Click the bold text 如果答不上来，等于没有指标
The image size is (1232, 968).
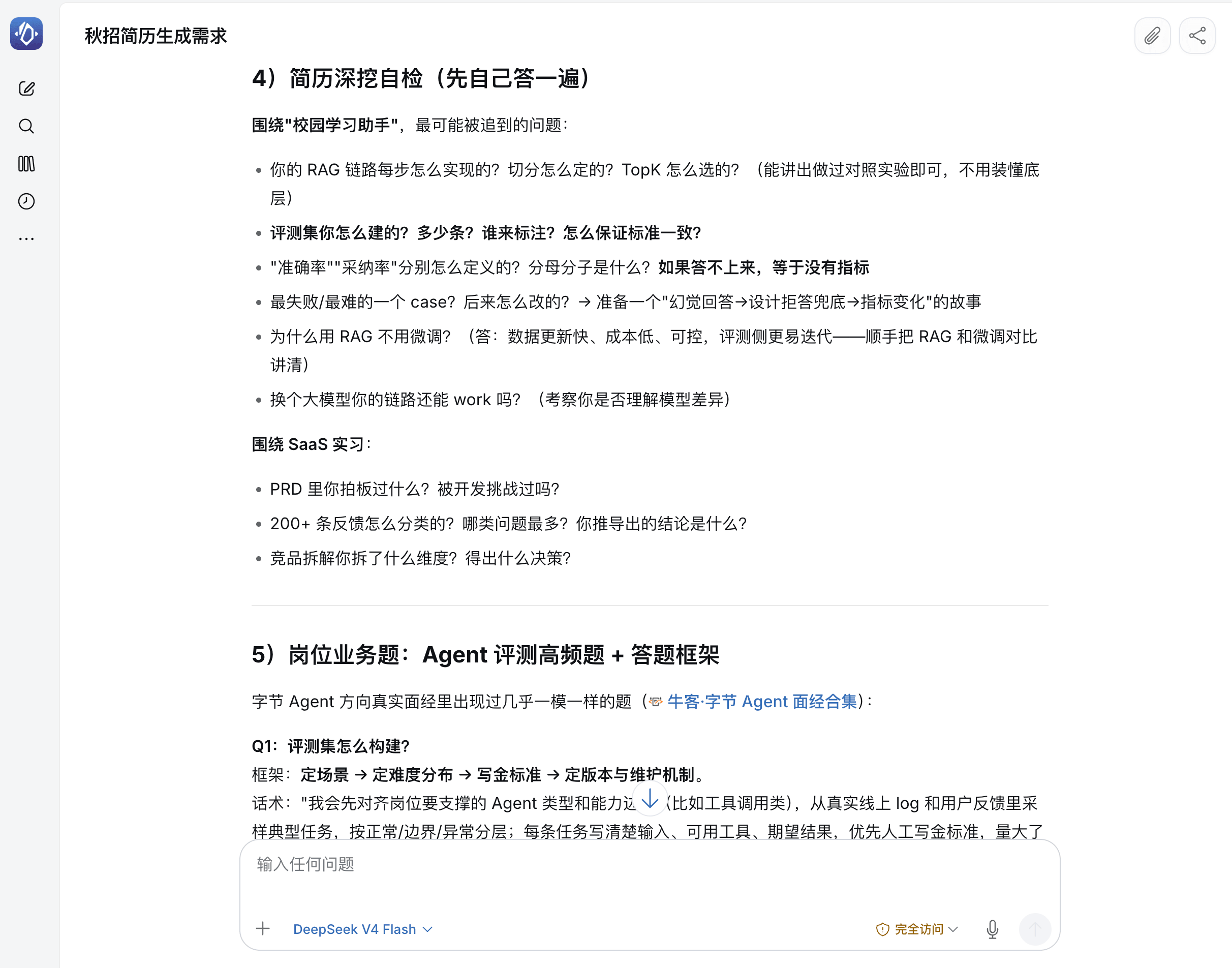click(x=763, y=267)
